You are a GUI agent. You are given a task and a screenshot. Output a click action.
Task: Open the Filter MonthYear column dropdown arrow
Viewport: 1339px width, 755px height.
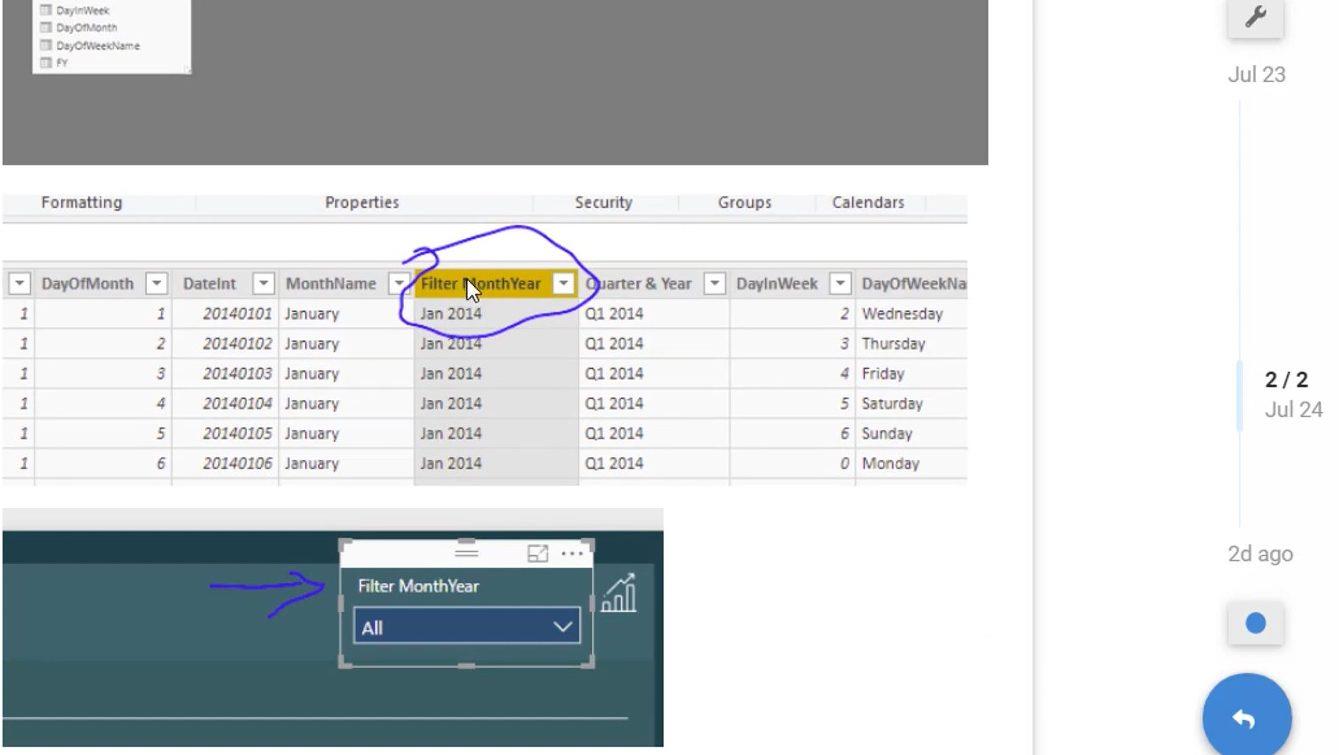(x=564, y=284)
